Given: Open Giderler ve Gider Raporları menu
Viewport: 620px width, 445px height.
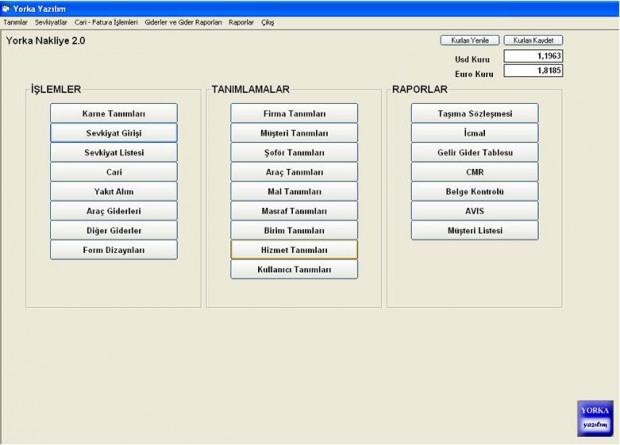Looking at the screenshot, I should pyautogui.click(x=183, y=23).
